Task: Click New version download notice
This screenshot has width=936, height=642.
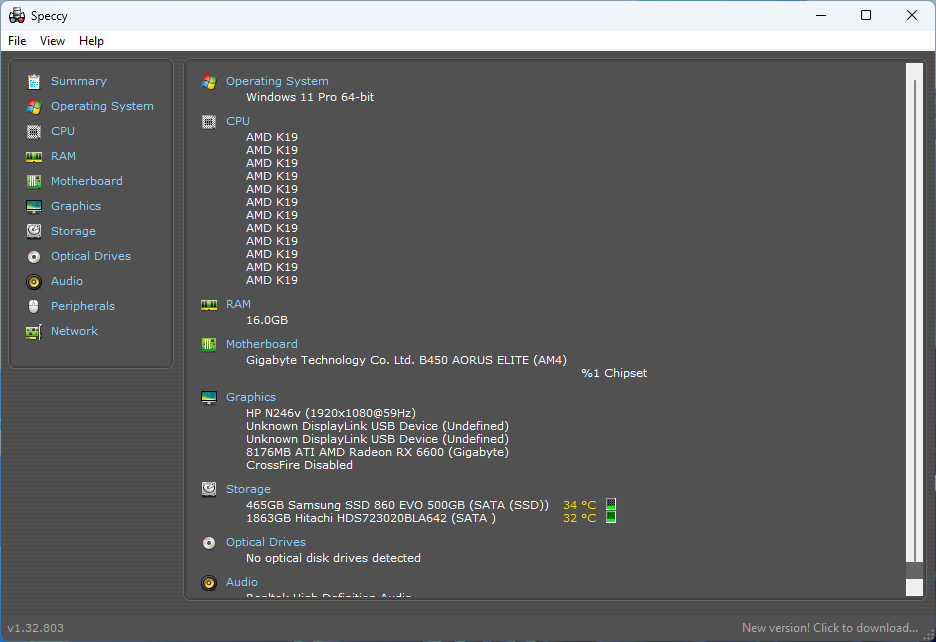Action: point(830,628)
